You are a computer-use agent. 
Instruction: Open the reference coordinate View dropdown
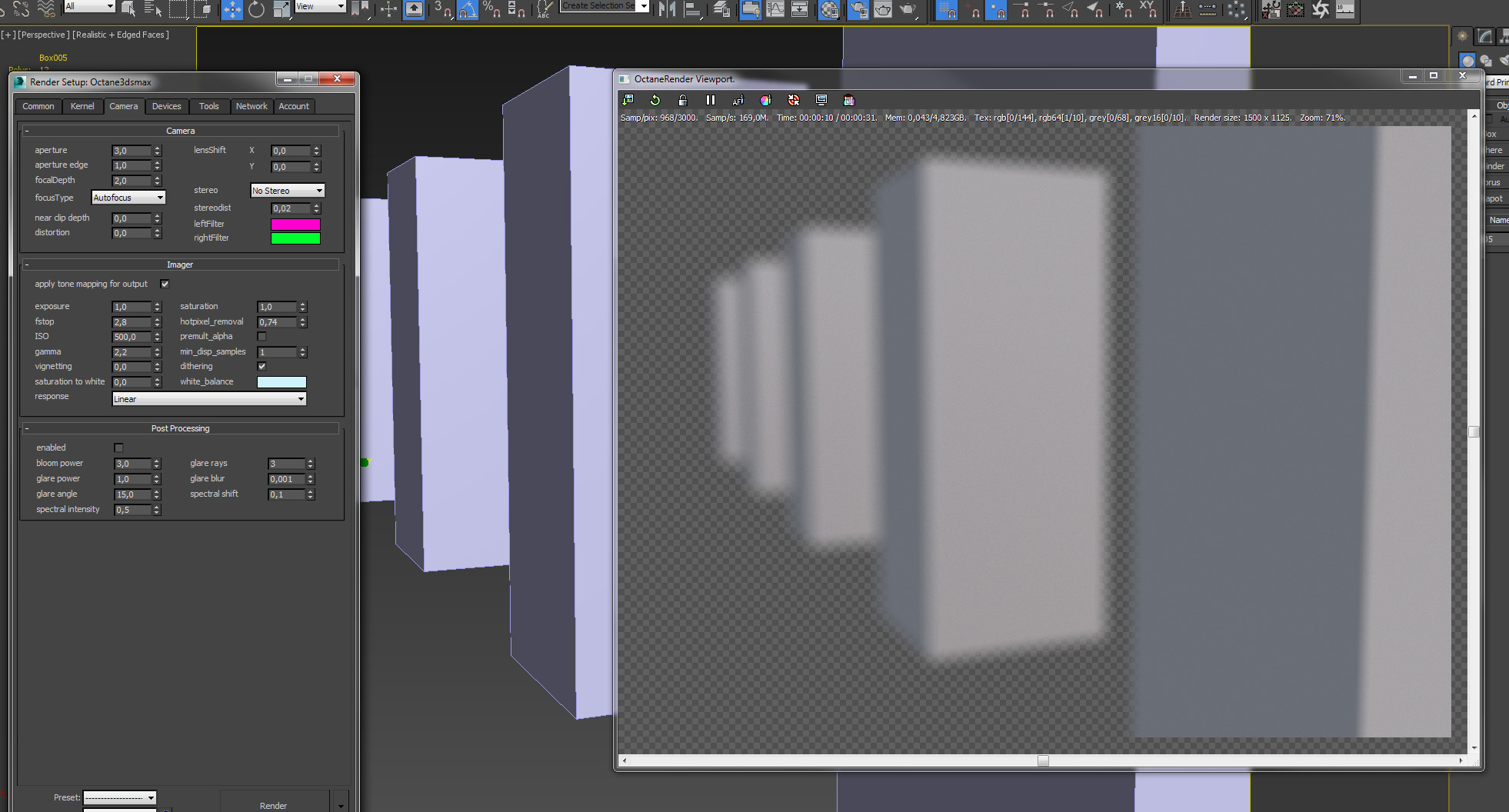[x=320, y=6]
